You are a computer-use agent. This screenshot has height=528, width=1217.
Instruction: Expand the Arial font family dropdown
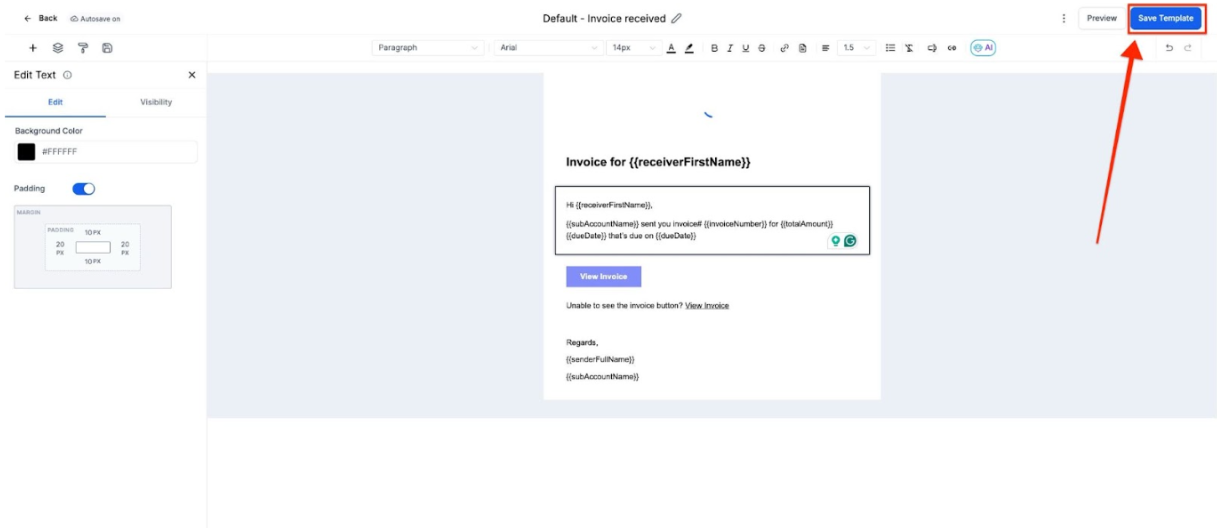pos(549,48)
